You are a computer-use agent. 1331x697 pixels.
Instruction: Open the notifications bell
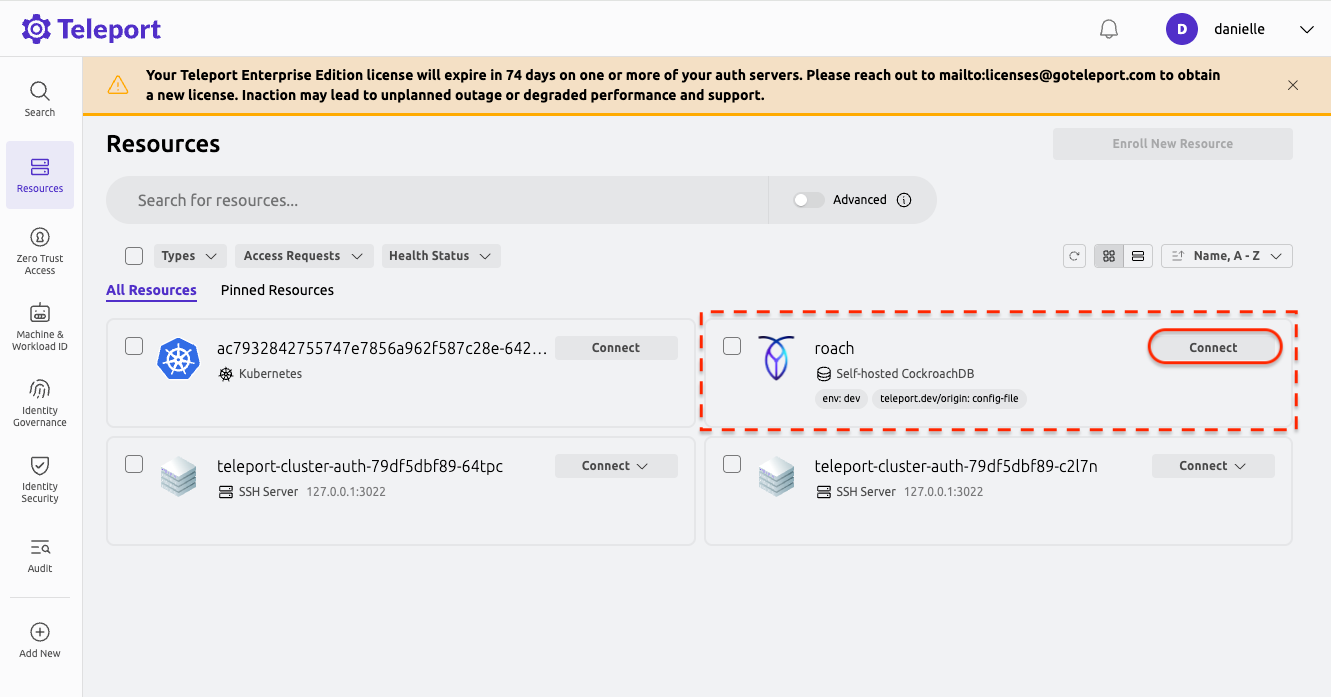tap(1108, 28)
